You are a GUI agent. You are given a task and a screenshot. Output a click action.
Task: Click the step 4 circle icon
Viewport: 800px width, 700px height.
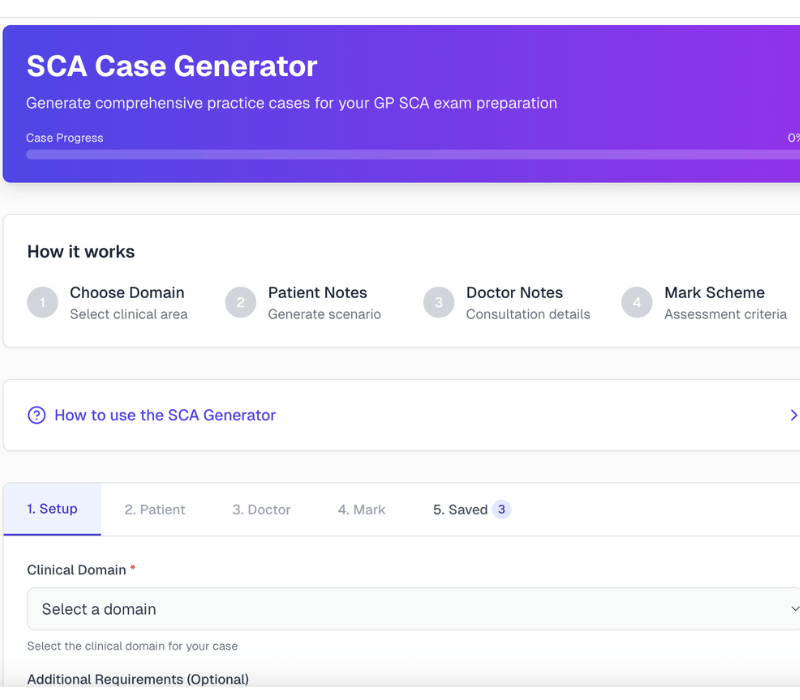637,302
